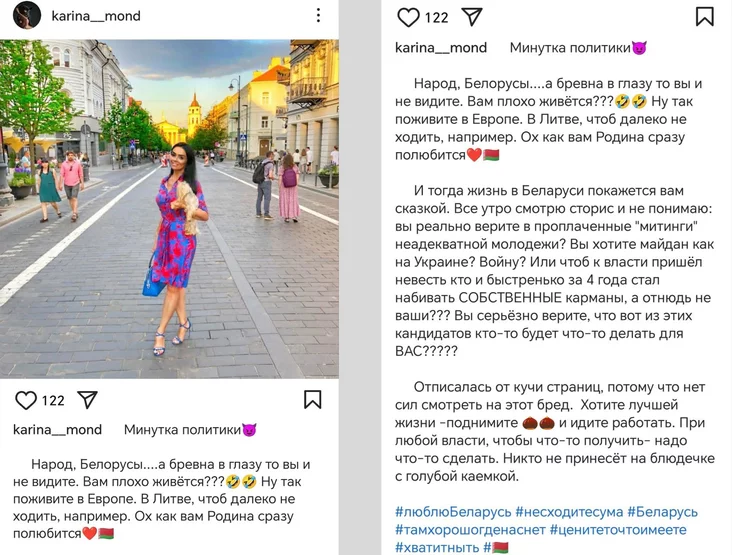732x555 pixels.
Task: Like the post using left heart icon
Action: (26, 400)
